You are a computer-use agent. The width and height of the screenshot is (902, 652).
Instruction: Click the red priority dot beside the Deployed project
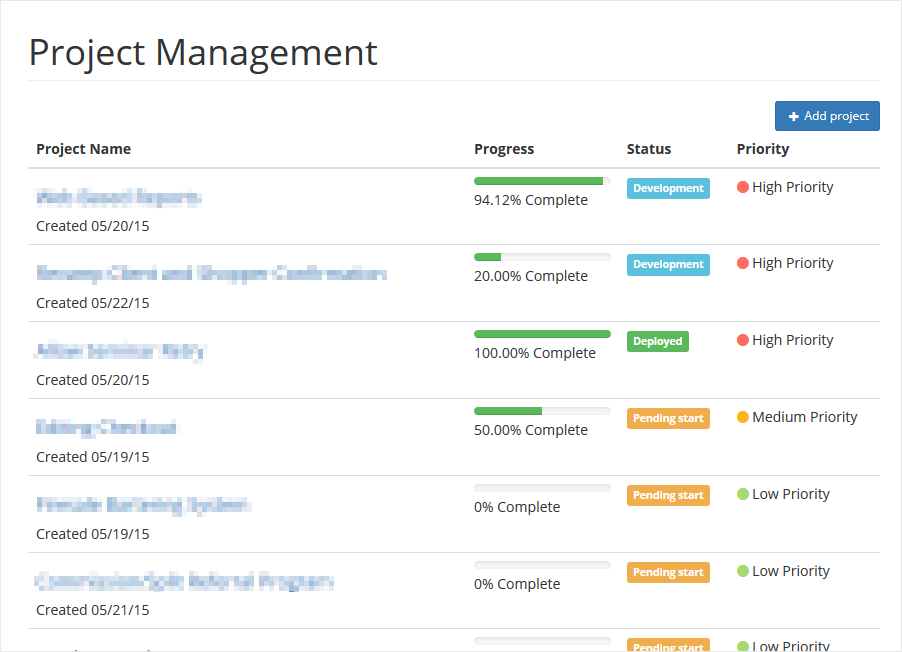tap(741, 340)
